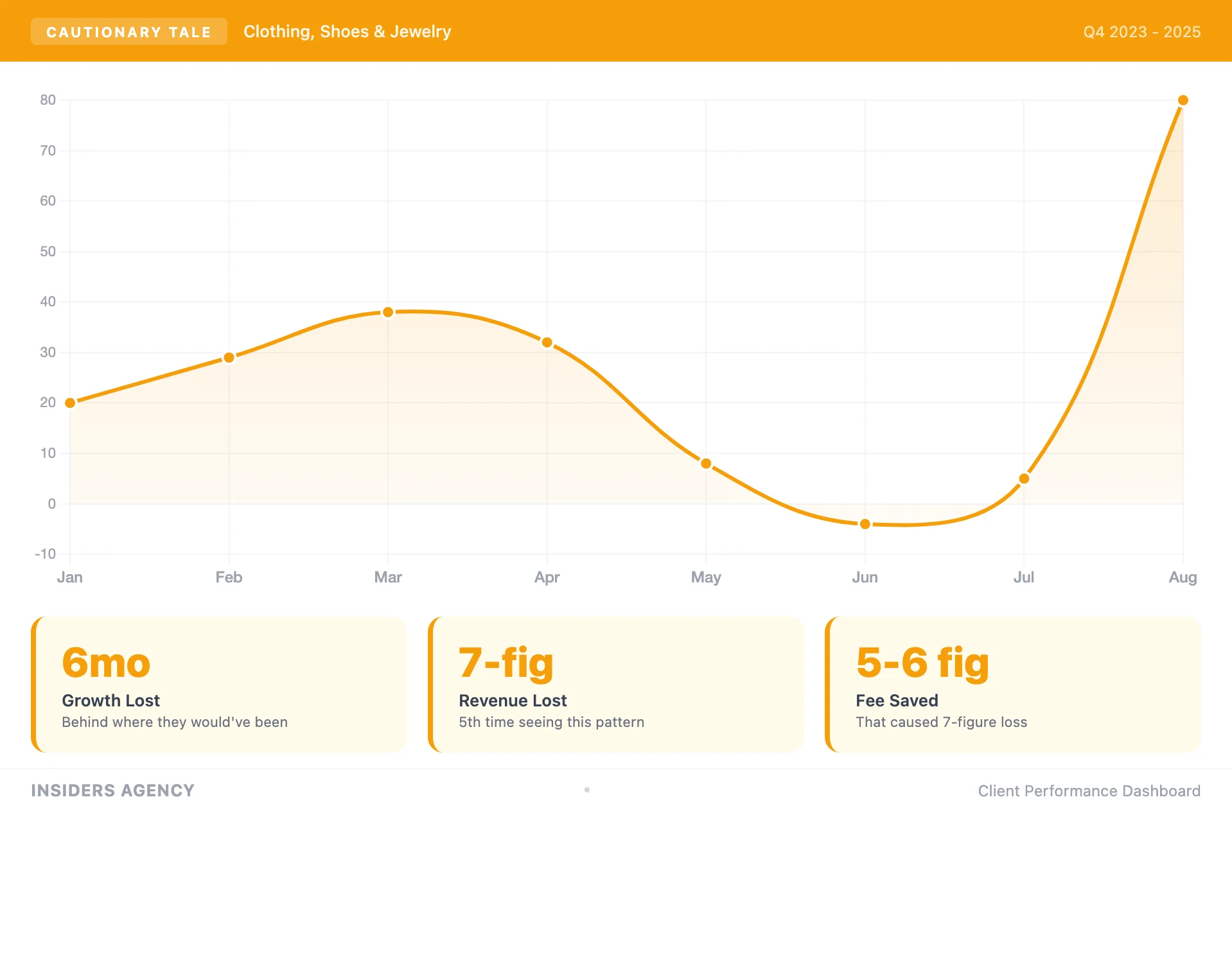Click the January data point on chart
The image size is (1232, 953).
pos(71,403)
